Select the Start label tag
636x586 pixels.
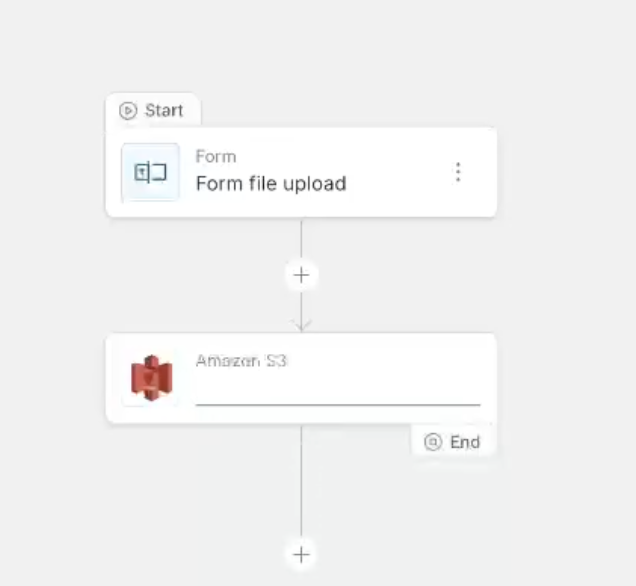(x=153, y=110)
